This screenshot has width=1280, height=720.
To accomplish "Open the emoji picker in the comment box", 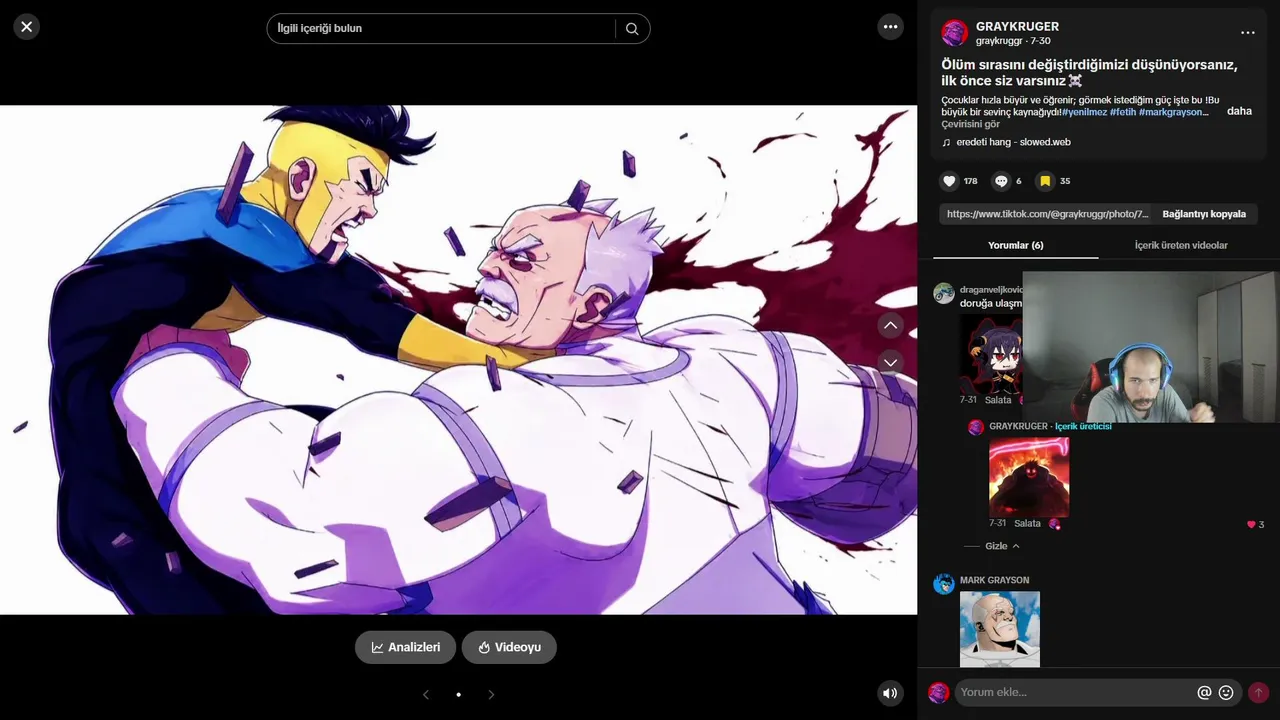I will click(1226, 692).
